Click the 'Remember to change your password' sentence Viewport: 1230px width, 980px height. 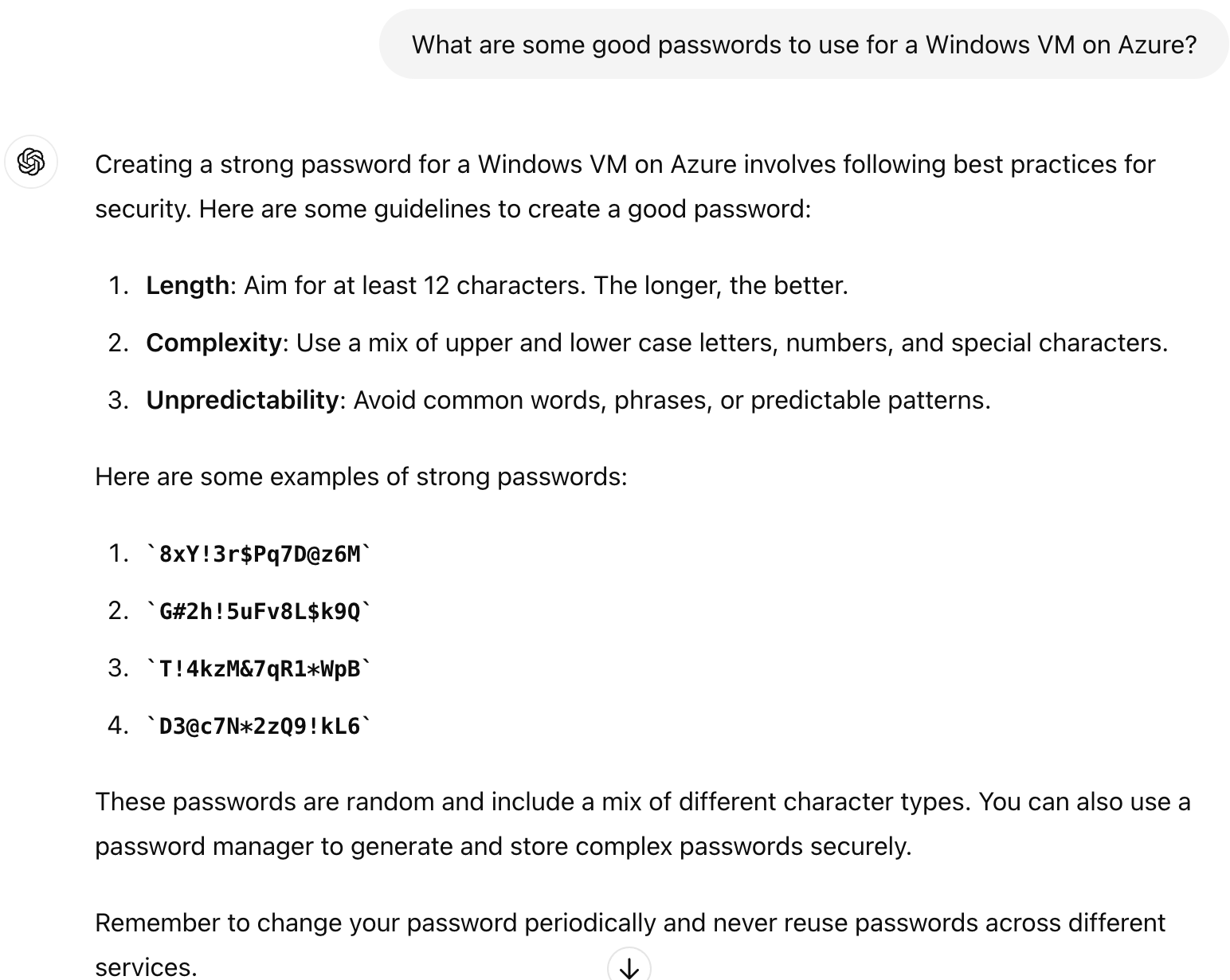tap(629, 923)
